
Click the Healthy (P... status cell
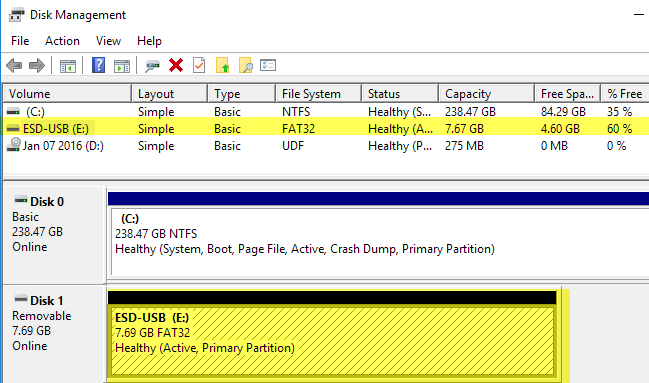click(x=400, y=146)
